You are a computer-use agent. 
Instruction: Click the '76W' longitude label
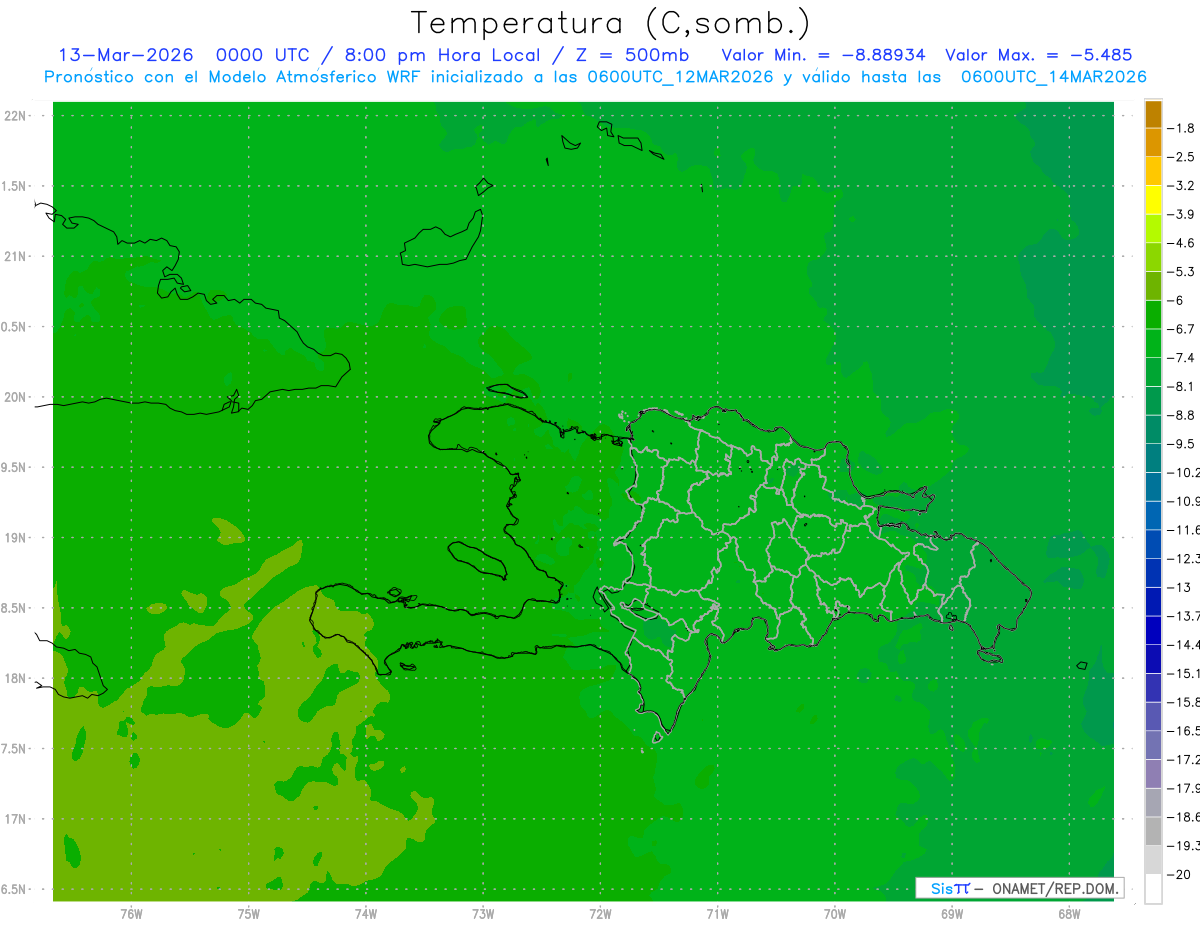click(x=131, y=914)
